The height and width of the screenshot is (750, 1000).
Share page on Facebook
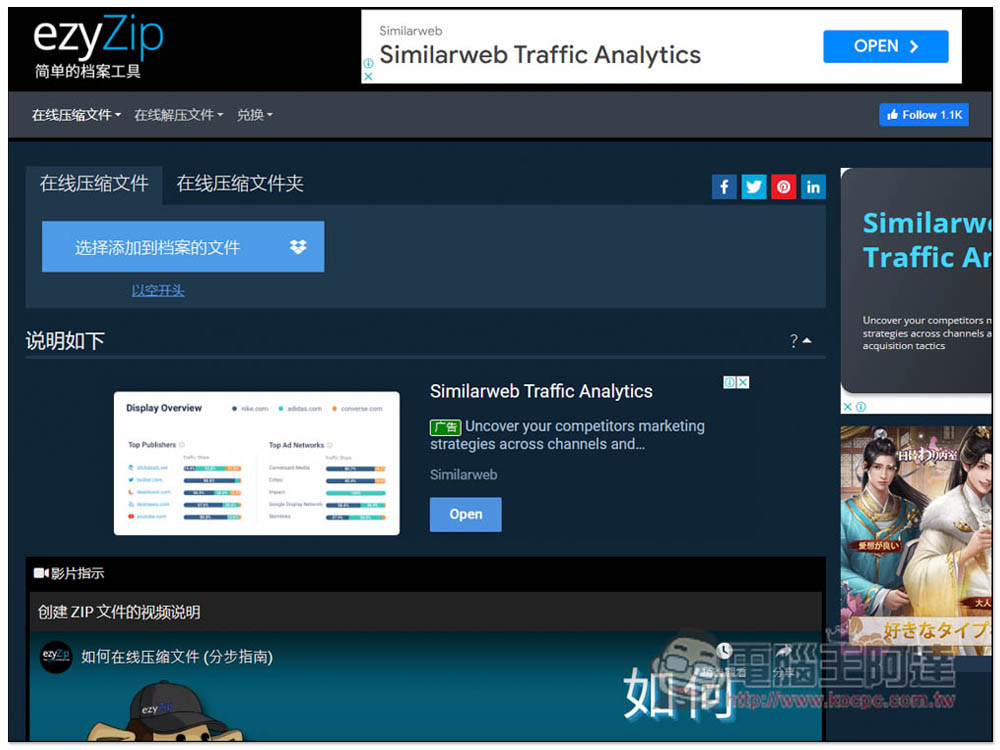724,187
